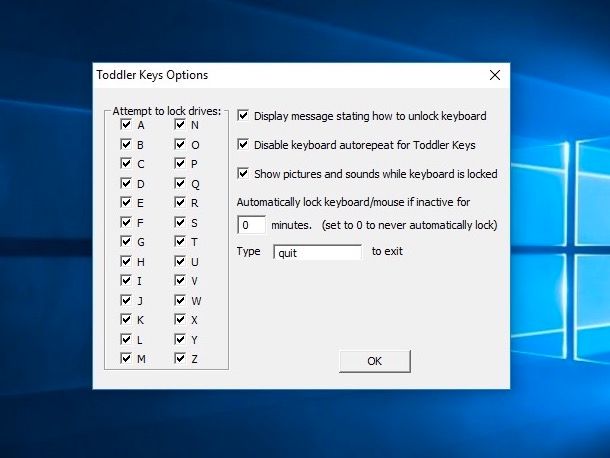The image size is (610, 458).
Task: Toggle Disable keyboard autorepeat checkbox
Action: [x=243, y=144]
